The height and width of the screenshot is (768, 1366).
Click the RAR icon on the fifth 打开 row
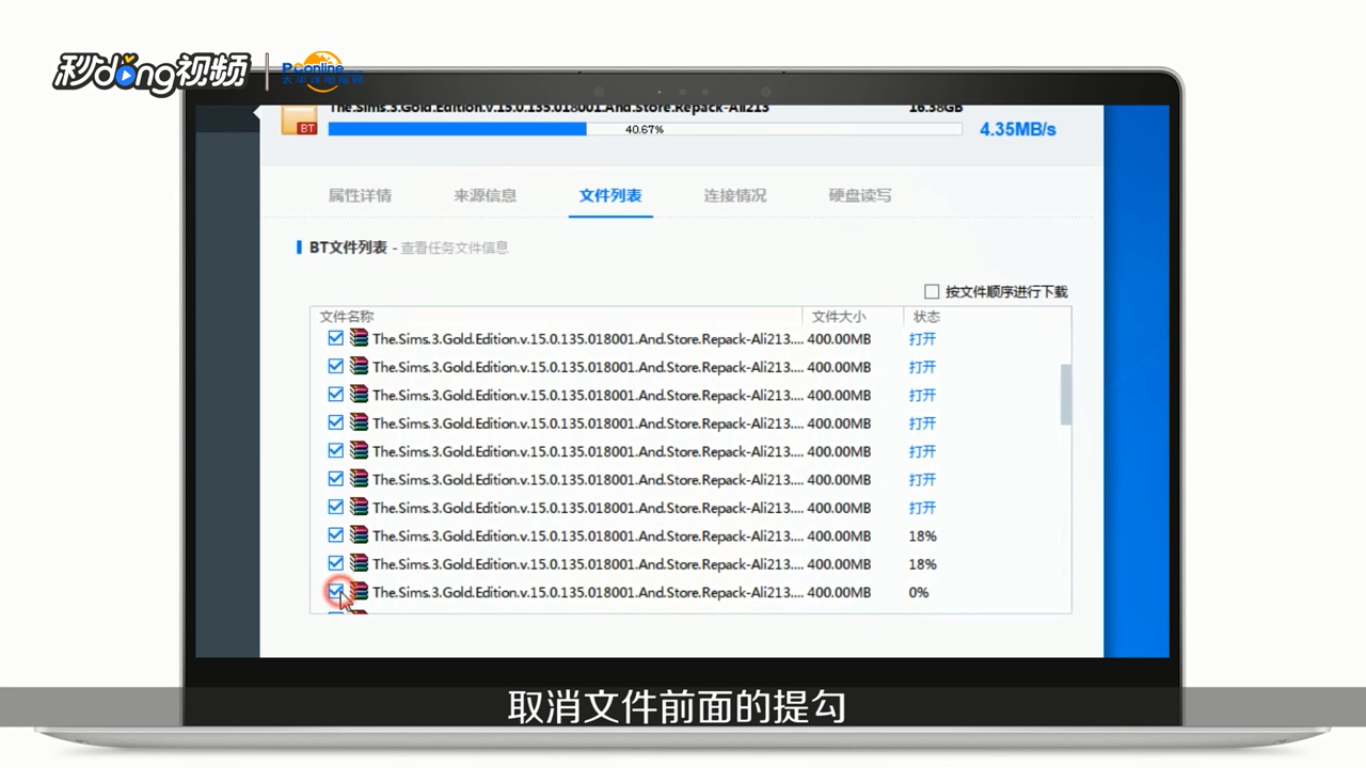pyautogui.click(x=358, y=450)
